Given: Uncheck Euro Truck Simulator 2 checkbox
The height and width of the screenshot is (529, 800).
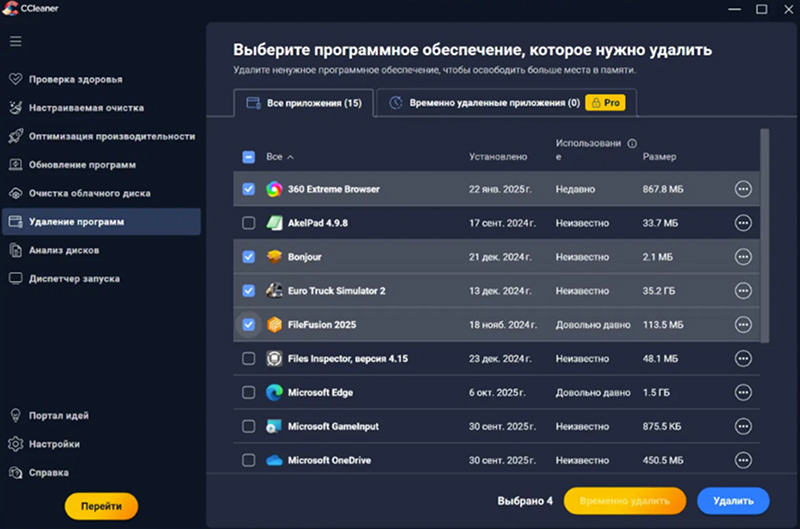Looking at the screenshot, I should click(248, 291).
